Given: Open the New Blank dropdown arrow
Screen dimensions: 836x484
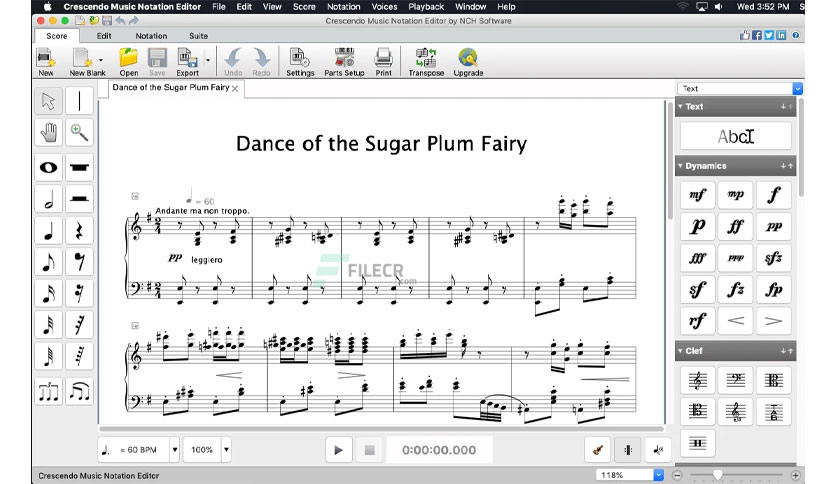Looking at the screenshot, I should [101, 60].
